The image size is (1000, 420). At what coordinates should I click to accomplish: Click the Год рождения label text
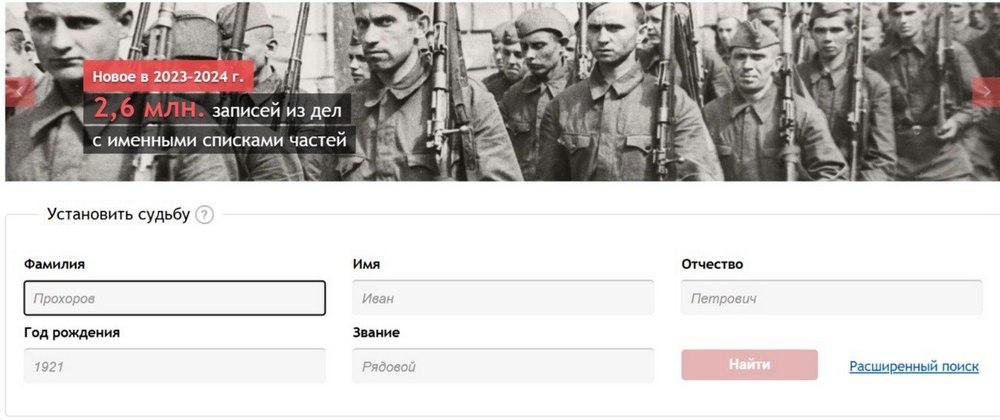coord(72,332)
